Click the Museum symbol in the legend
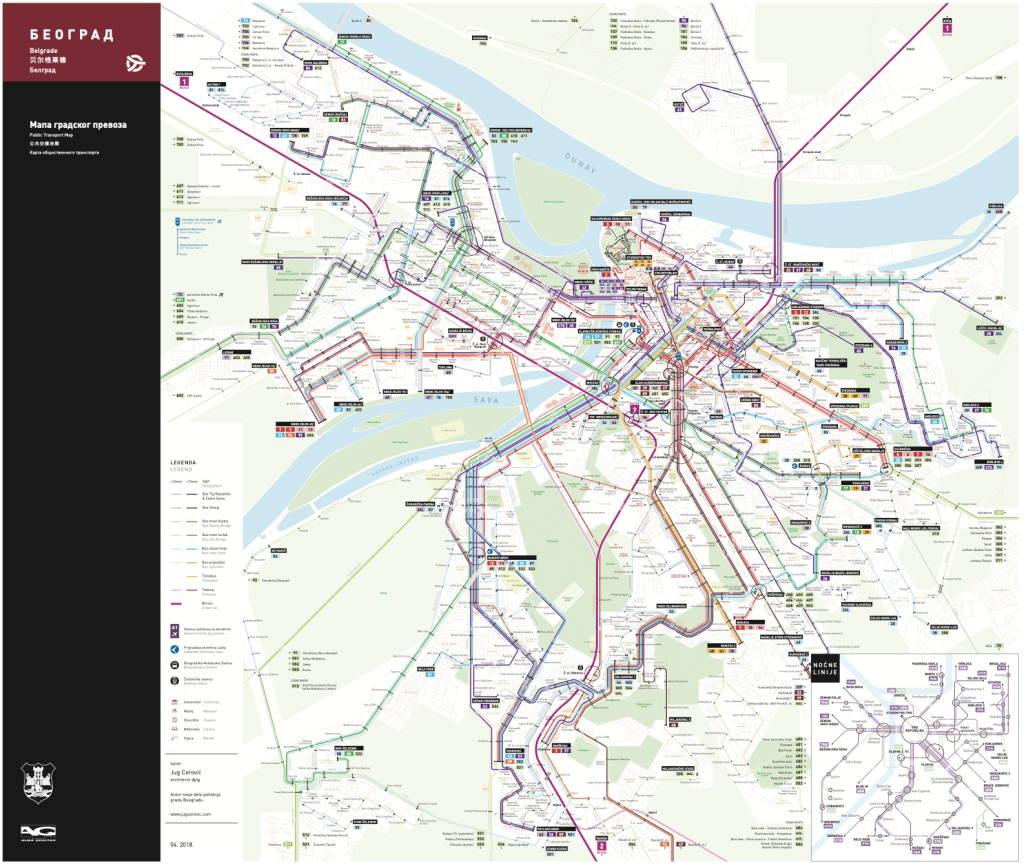1024x868 pixels. pos(175,711)
